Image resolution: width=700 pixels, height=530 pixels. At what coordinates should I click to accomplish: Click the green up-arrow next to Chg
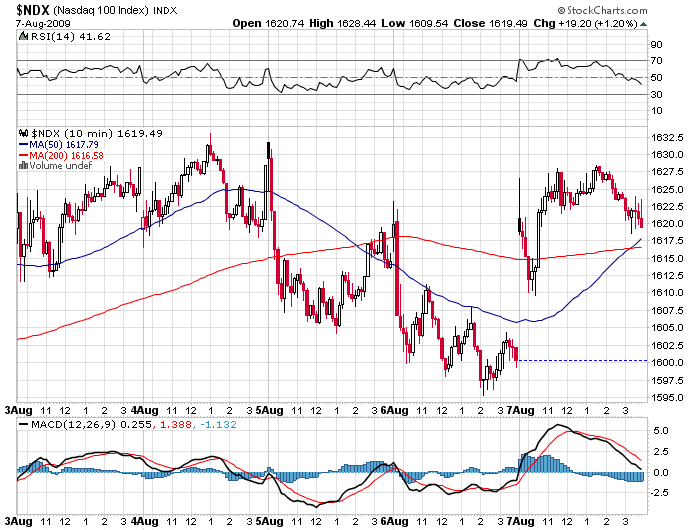(643, 24)
